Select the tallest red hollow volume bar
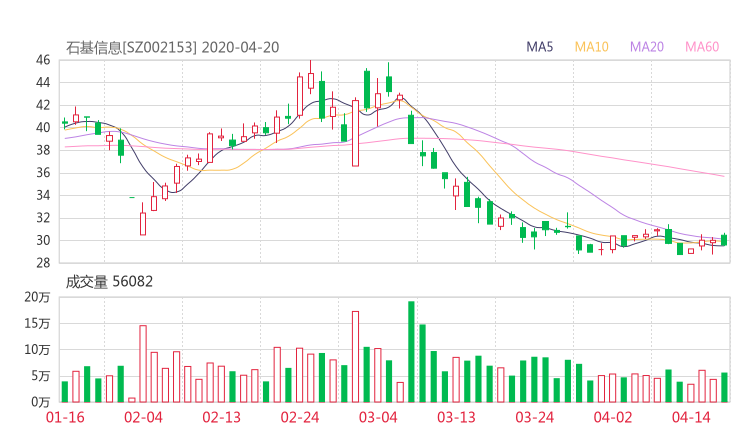The height and width of the screenshot is (440, 740). point(355,357)
